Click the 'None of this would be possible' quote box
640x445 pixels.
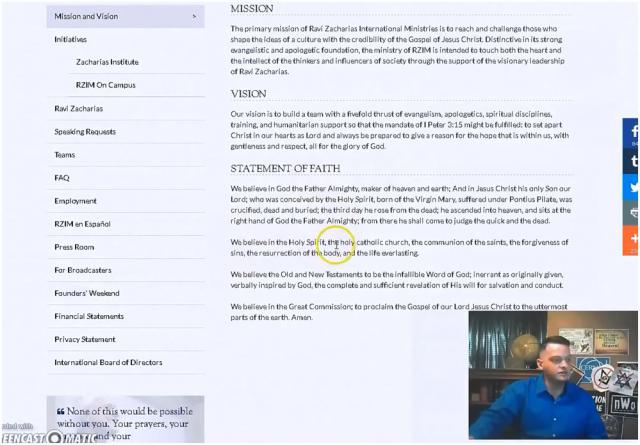pyautogui.click(x=125, y=419)
